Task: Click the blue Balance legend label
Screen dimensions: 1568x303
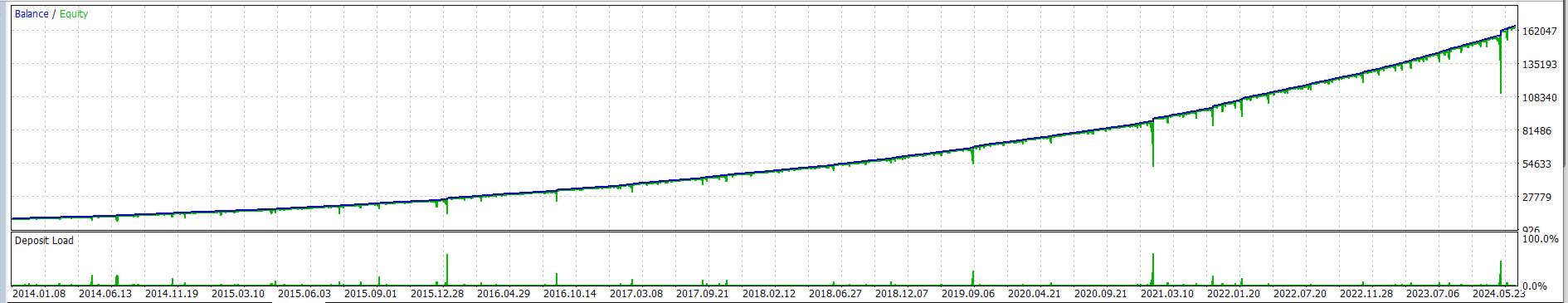Action: 32,14
